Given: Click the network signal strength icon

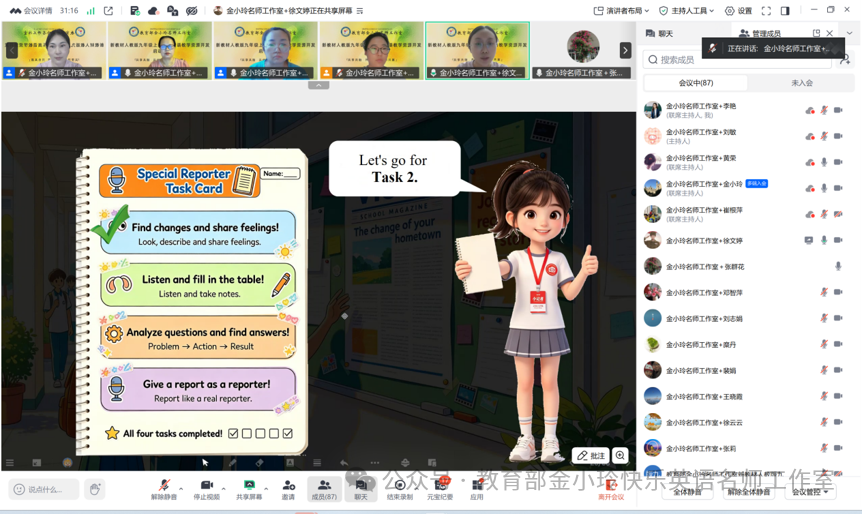Looking at the screenshot, I should pos(91,10).
